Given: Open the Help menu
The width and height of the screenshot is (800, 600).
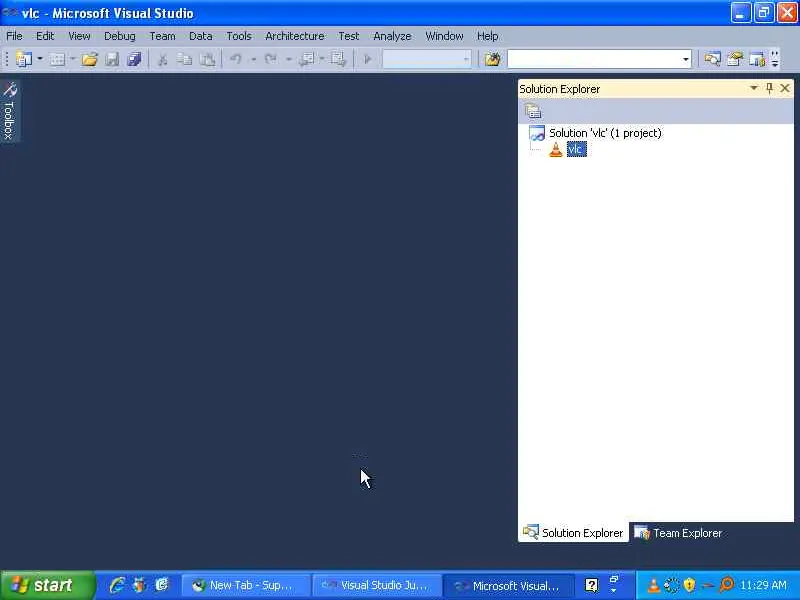Looking at the screenshot, I should pyautogui.click(x=487, y=36).
